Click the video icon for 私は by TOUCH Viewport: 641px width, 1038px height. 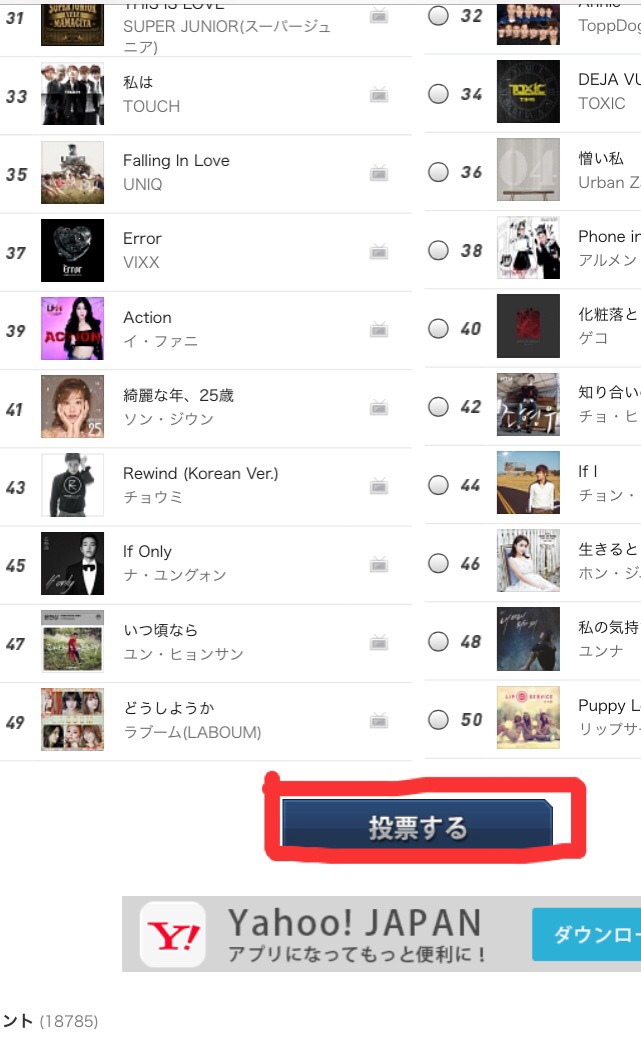pos(379,95)
